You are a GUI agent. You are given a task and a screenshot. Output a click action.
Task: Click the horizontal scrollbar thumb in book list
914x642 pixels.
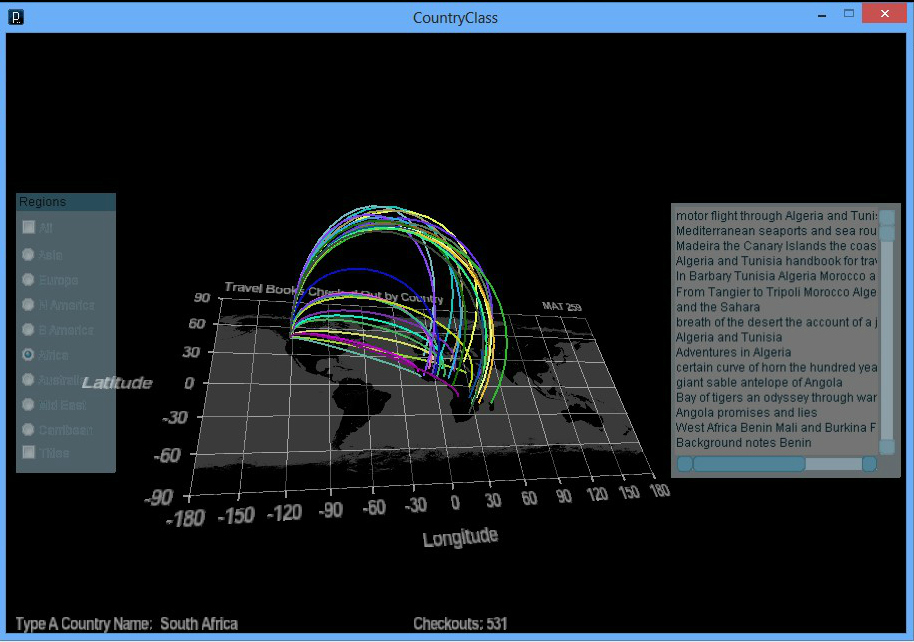point(748,464)
